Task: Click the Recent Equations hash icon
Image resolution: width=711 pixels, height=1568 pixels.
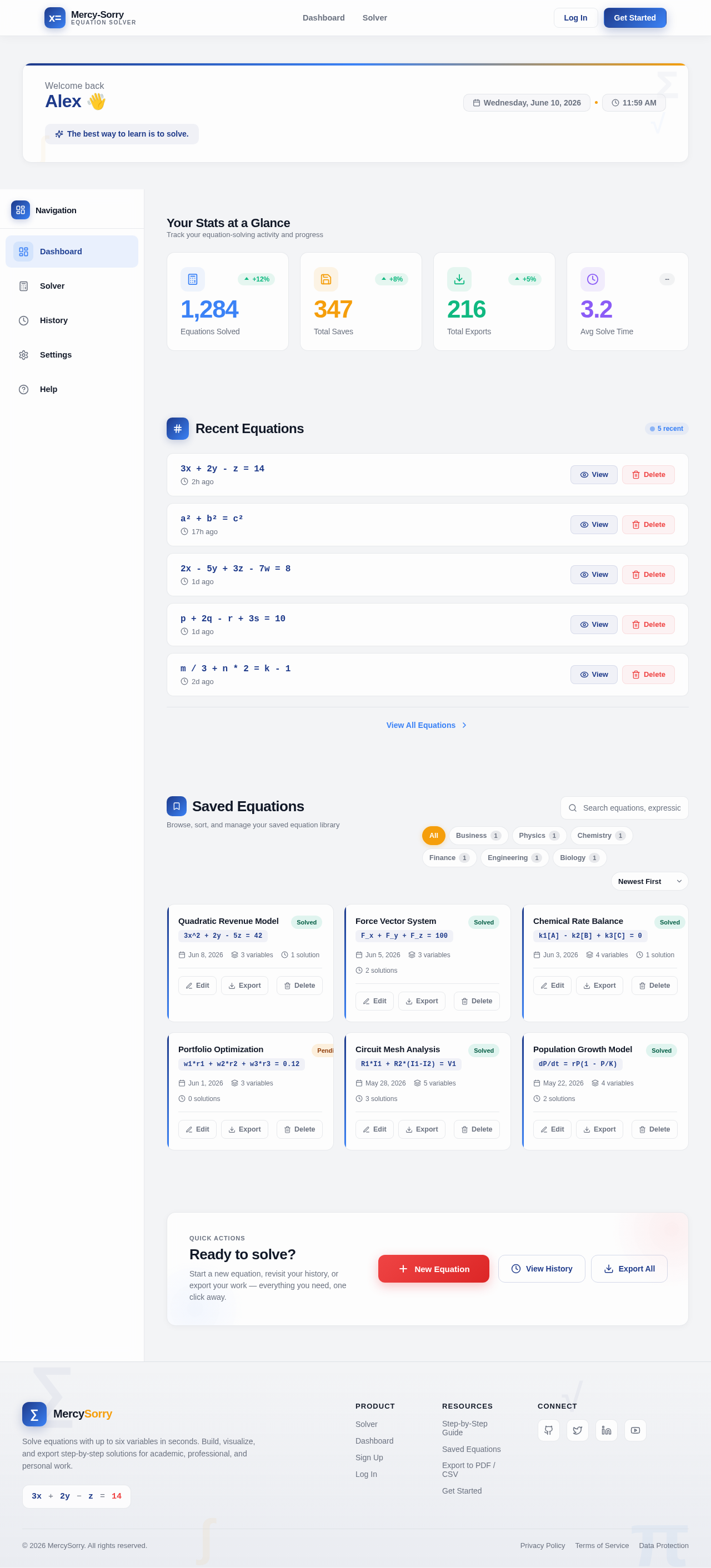Action: [x=178, y=429]
